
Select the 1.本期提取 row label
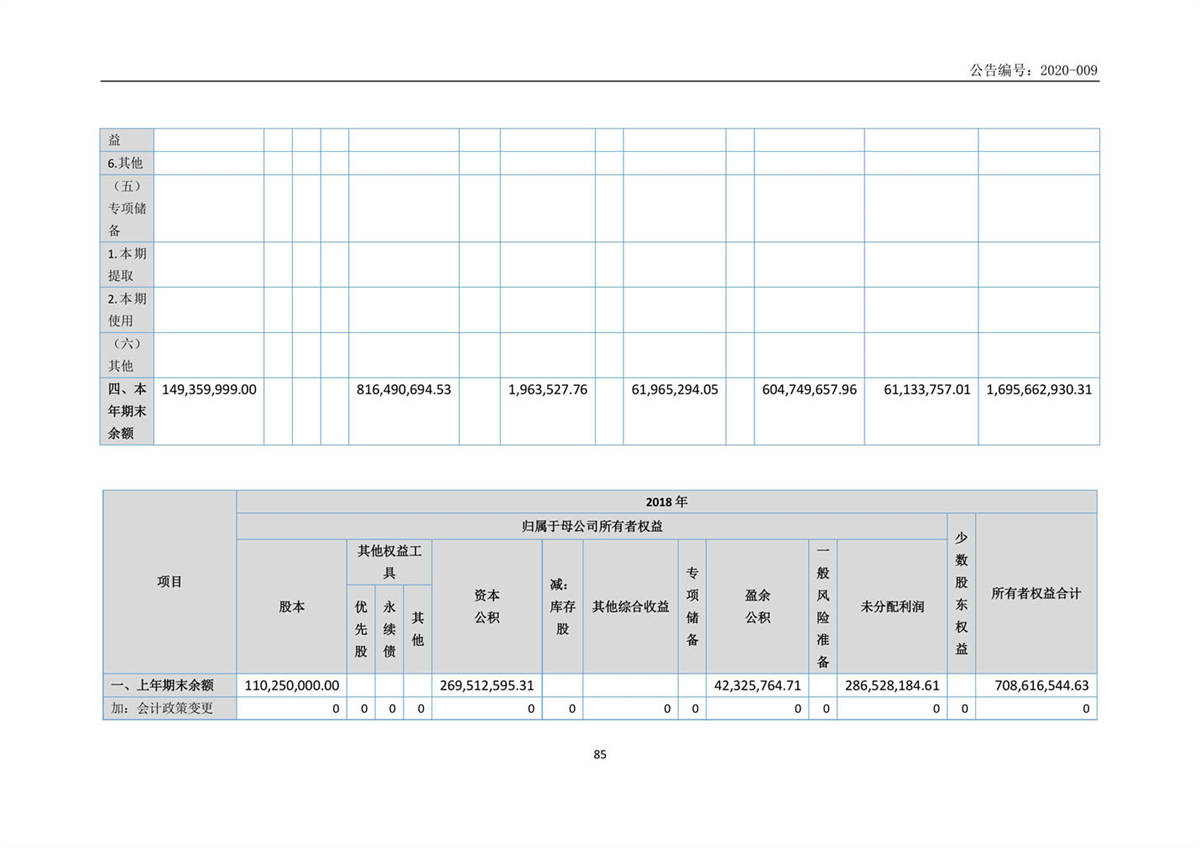pyautogui.click(x=126, y=264)
